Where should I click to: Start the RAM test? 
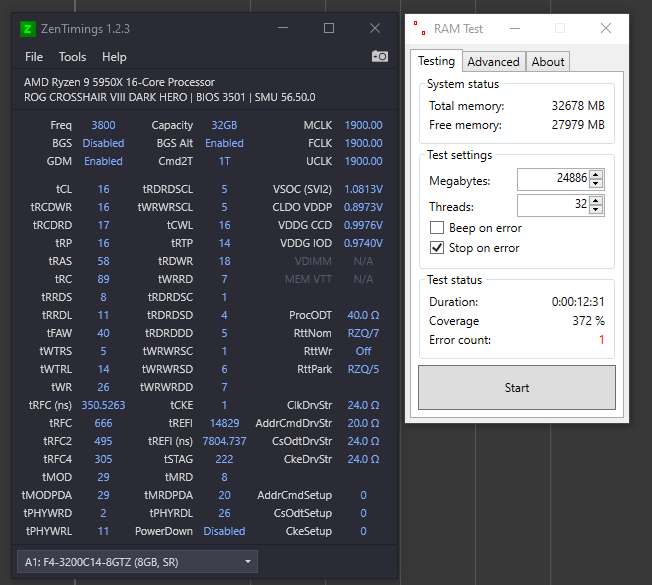(517, 388)
